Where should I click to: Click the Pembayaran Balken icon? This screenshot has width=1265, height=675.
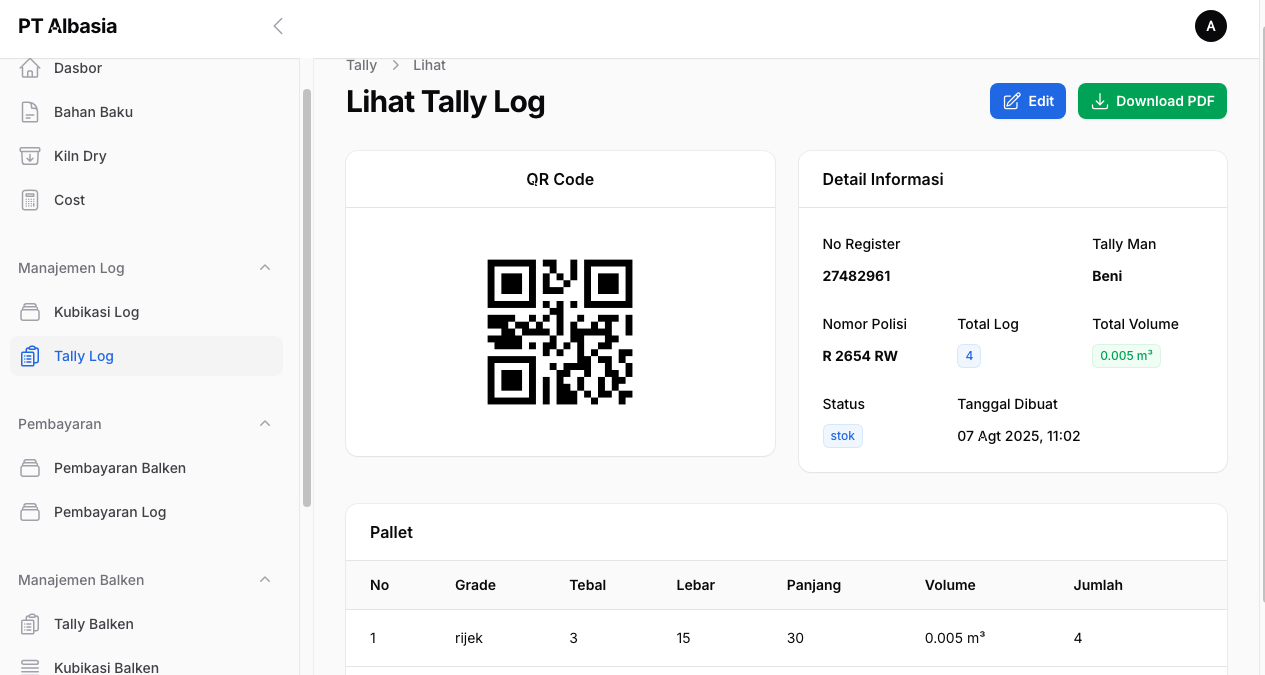30,468
